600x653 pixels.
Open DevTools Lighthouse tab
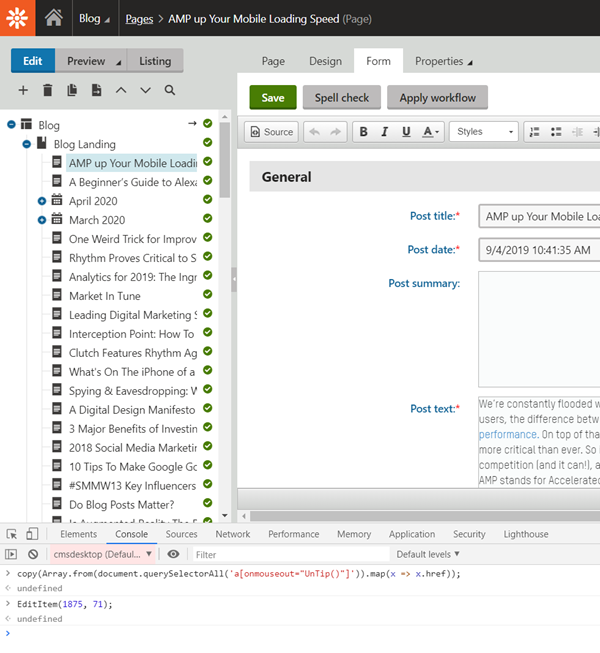pos(526,534)
